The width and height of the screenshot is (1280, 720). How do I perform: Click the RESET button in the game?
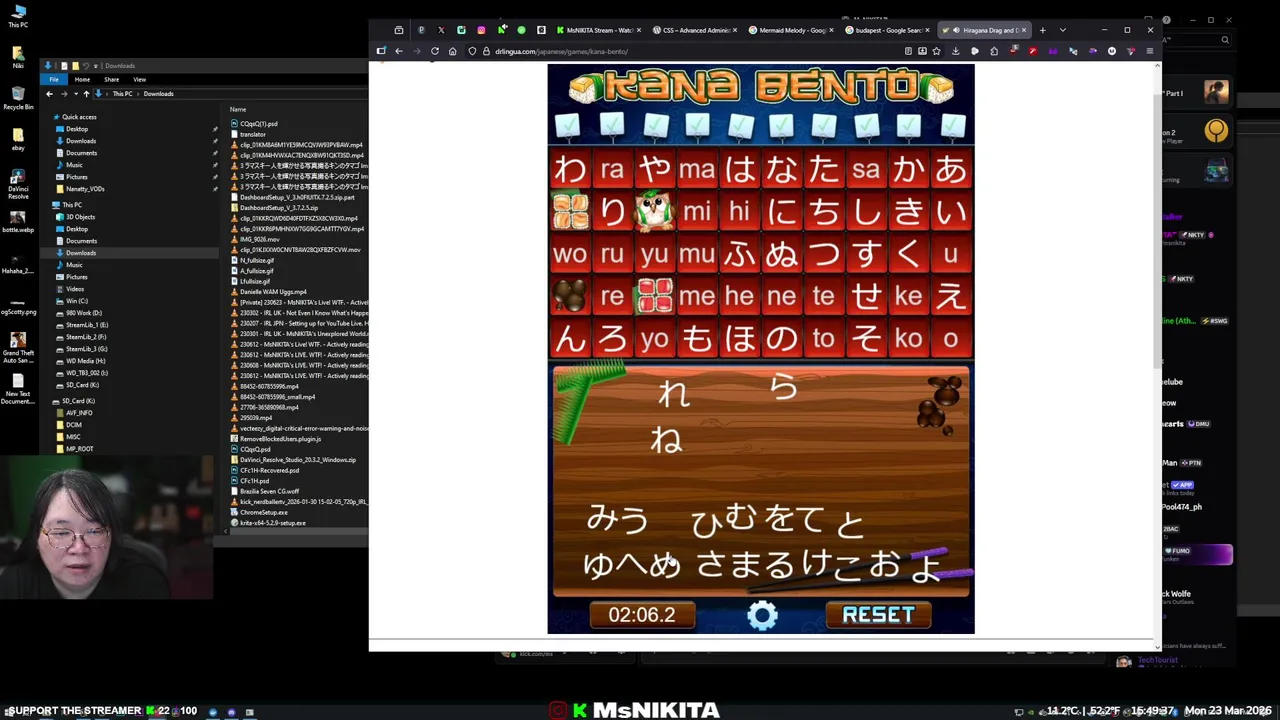(x=878, y=615)
